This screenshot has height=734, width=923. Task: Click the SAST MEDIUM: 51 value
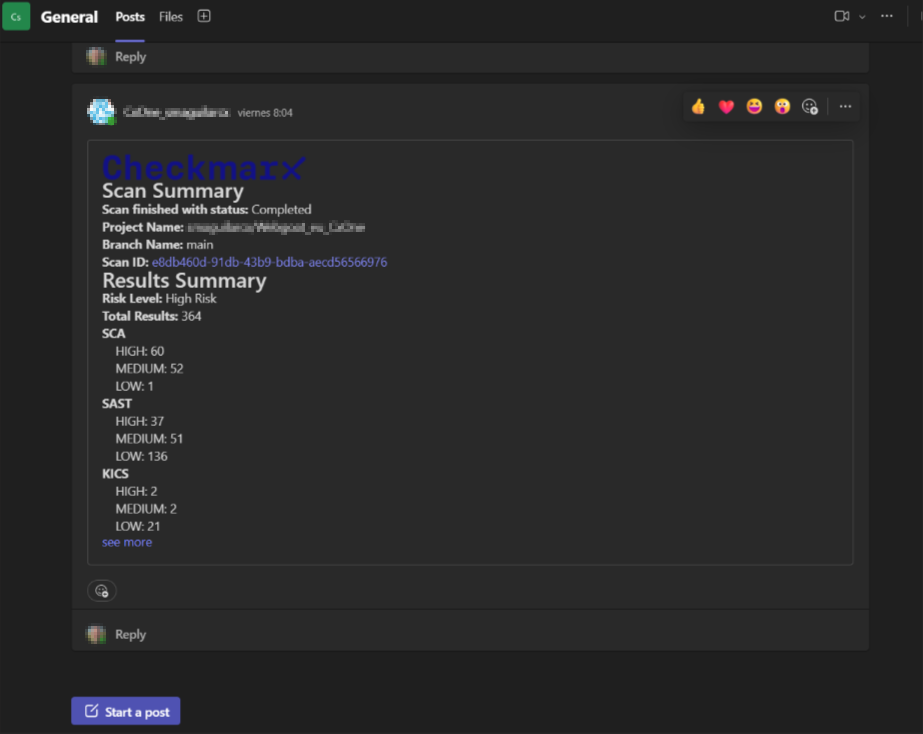(150, 439)
